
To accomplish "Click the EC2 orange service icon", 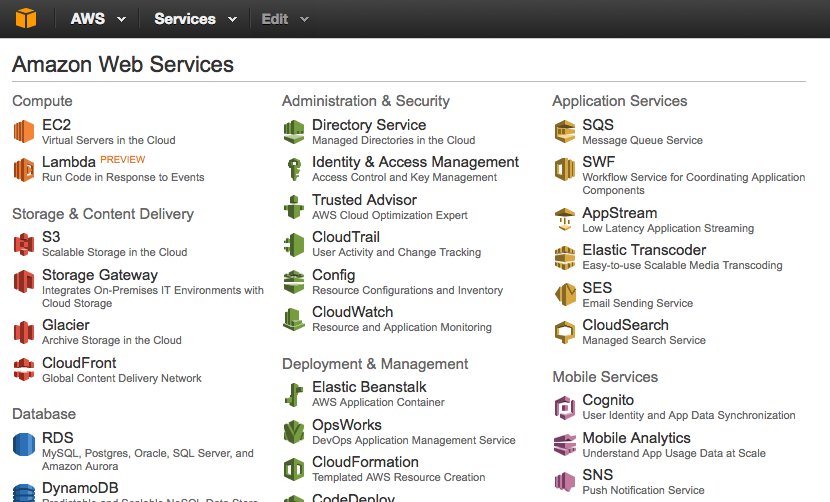I will pyautogui.click(x=24, y=131).
